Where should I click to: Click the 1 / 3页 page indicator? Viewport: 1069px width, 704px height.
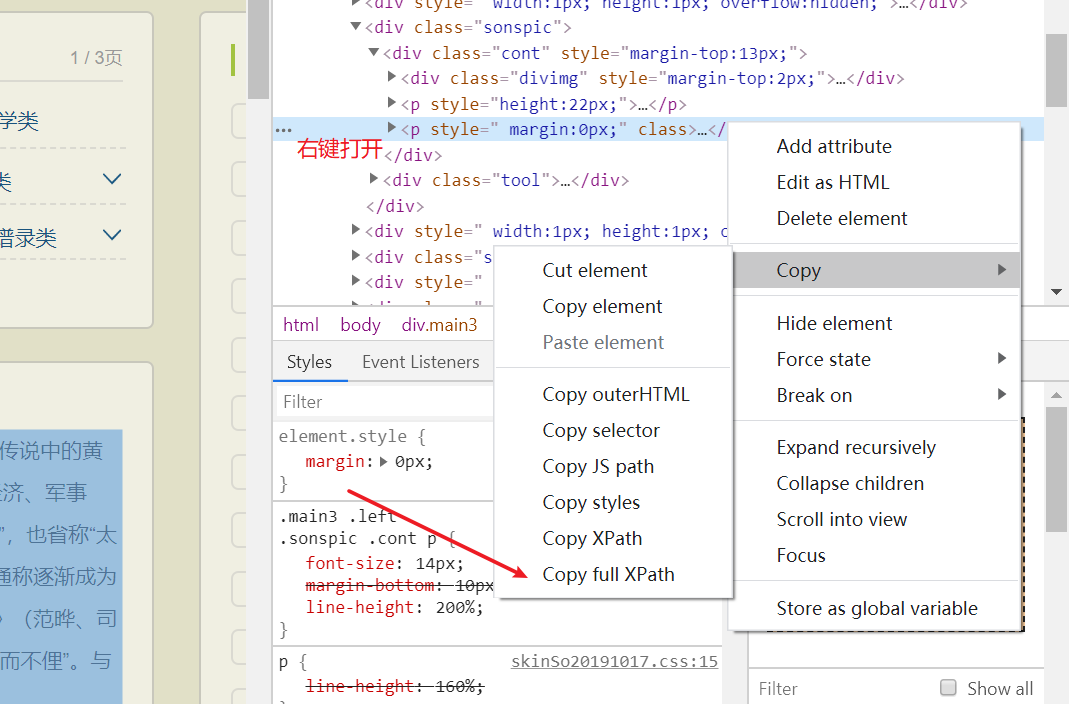(x=96, y=58)
